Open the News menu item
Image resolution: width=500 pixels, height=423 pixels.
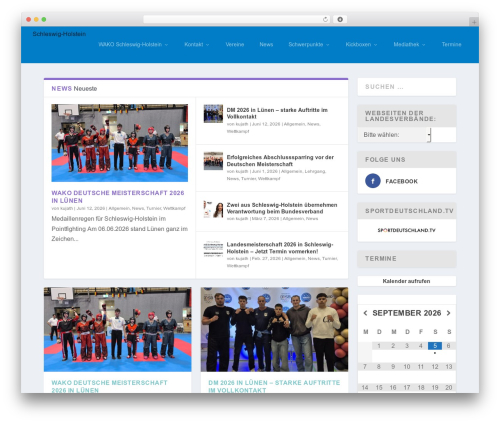point(266,44)
